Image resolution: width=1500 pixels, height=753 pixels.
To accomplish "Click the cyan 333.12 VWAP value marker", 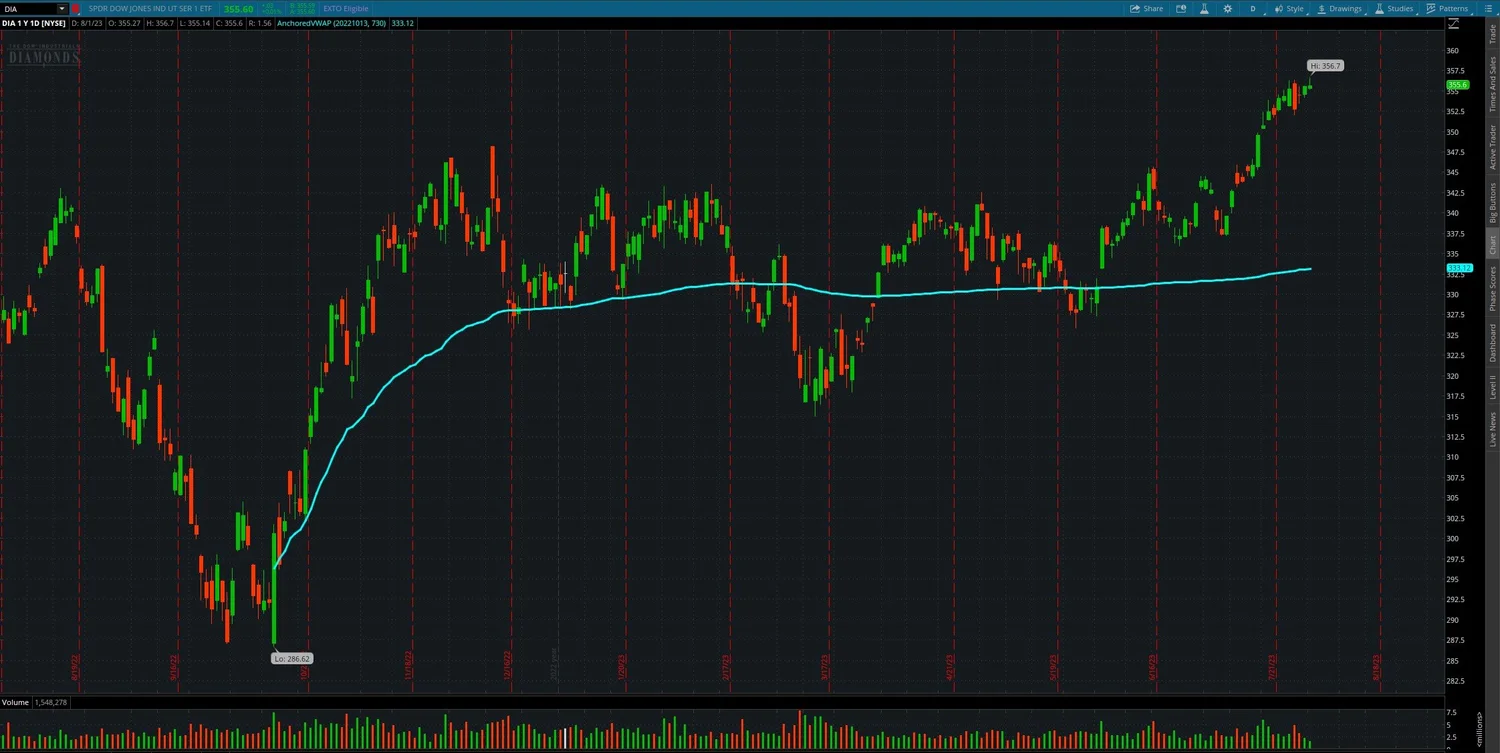I will point(1459,268).
